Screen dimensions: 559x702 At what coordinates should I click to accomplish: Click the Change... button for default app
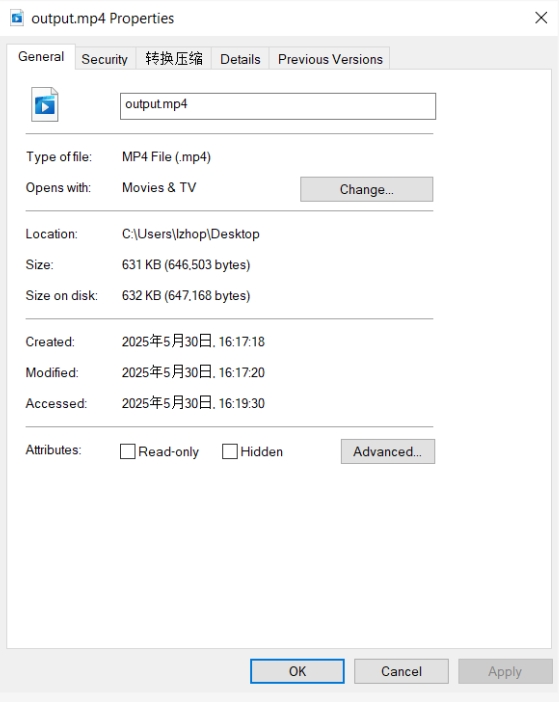[x=367, y=189]
